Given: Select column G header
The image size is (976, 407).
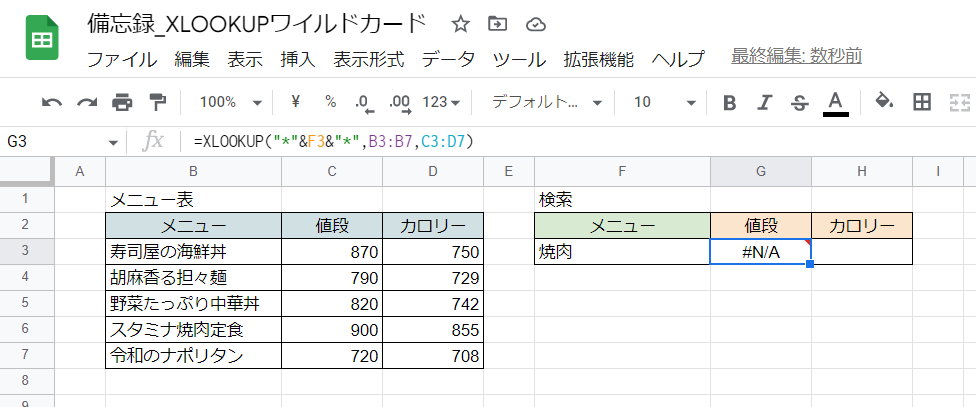Looking at the screenshot, I should click(761, 172).
